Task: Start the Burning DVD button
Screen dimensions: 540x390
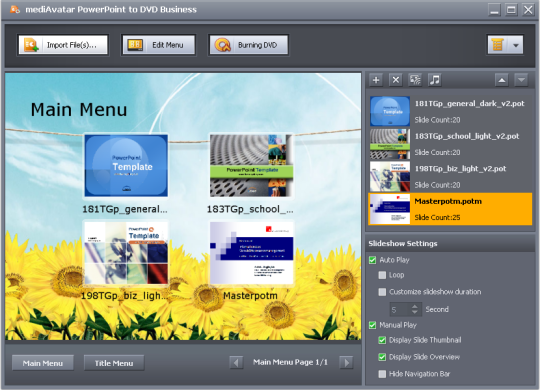Action: click(x=248, y=45)
